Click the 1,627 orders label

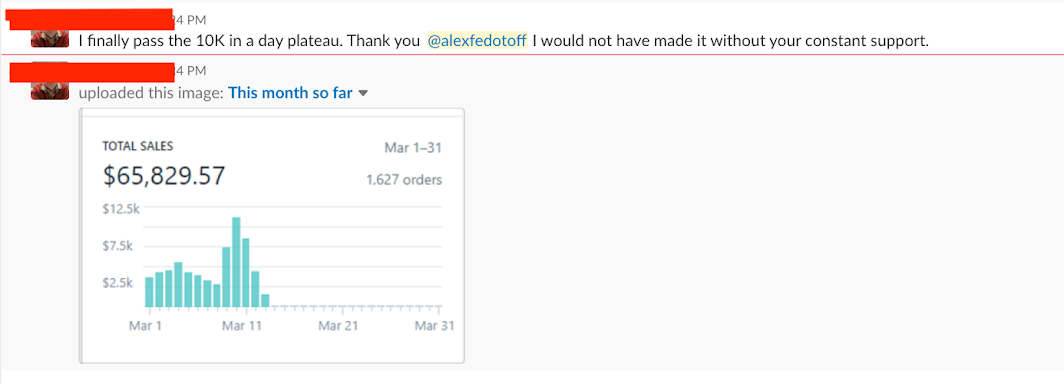click(404, 180)
